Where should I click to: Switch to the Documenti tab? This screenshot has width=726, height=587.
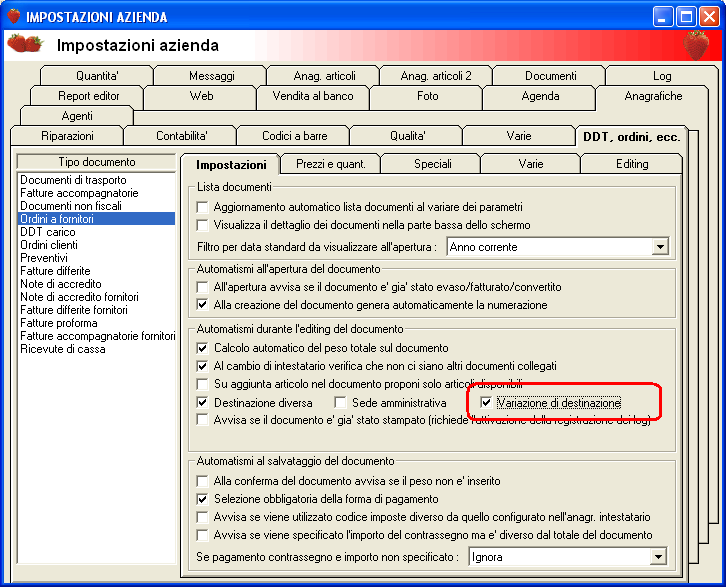point(551,76)
